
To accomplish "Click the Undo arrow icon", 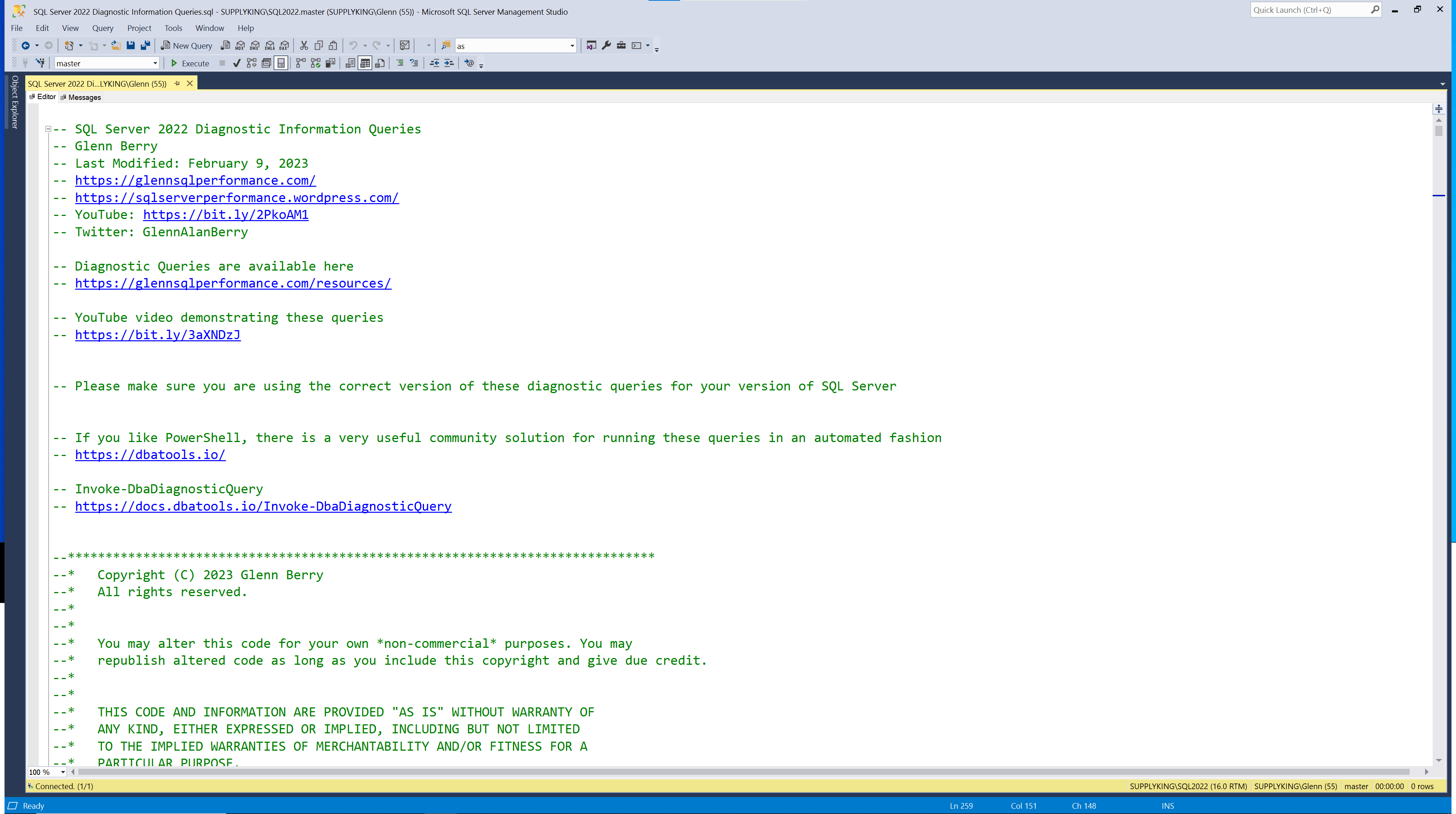I will click(x=353, y=46).
